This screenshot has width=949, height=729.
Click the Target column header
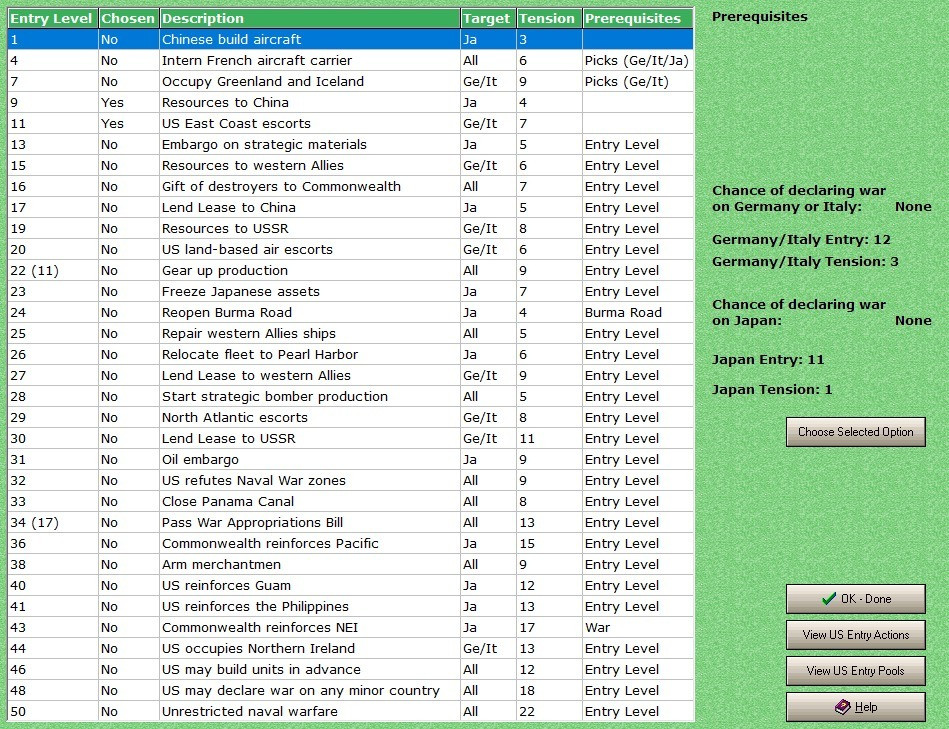(488, 19)
